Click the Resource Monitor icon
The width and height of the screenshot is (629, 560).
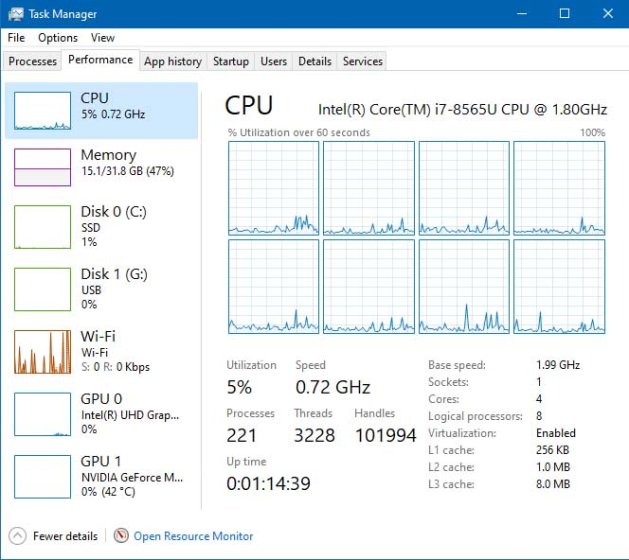(x=121, y=536)
